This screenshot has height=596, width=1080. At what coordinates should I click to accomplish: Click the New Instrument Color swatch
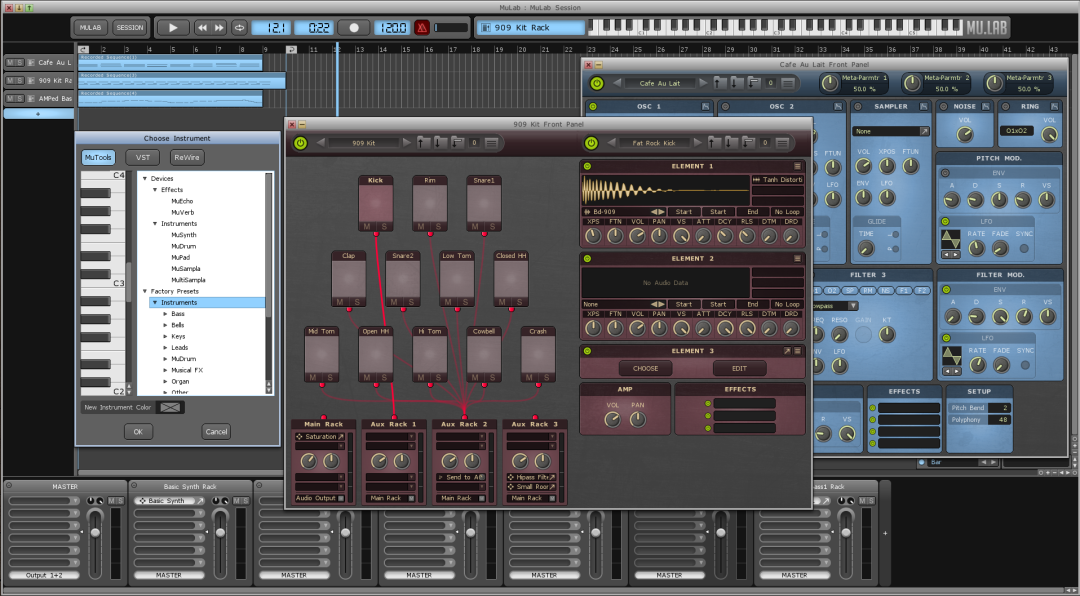(x=172, y=407)
